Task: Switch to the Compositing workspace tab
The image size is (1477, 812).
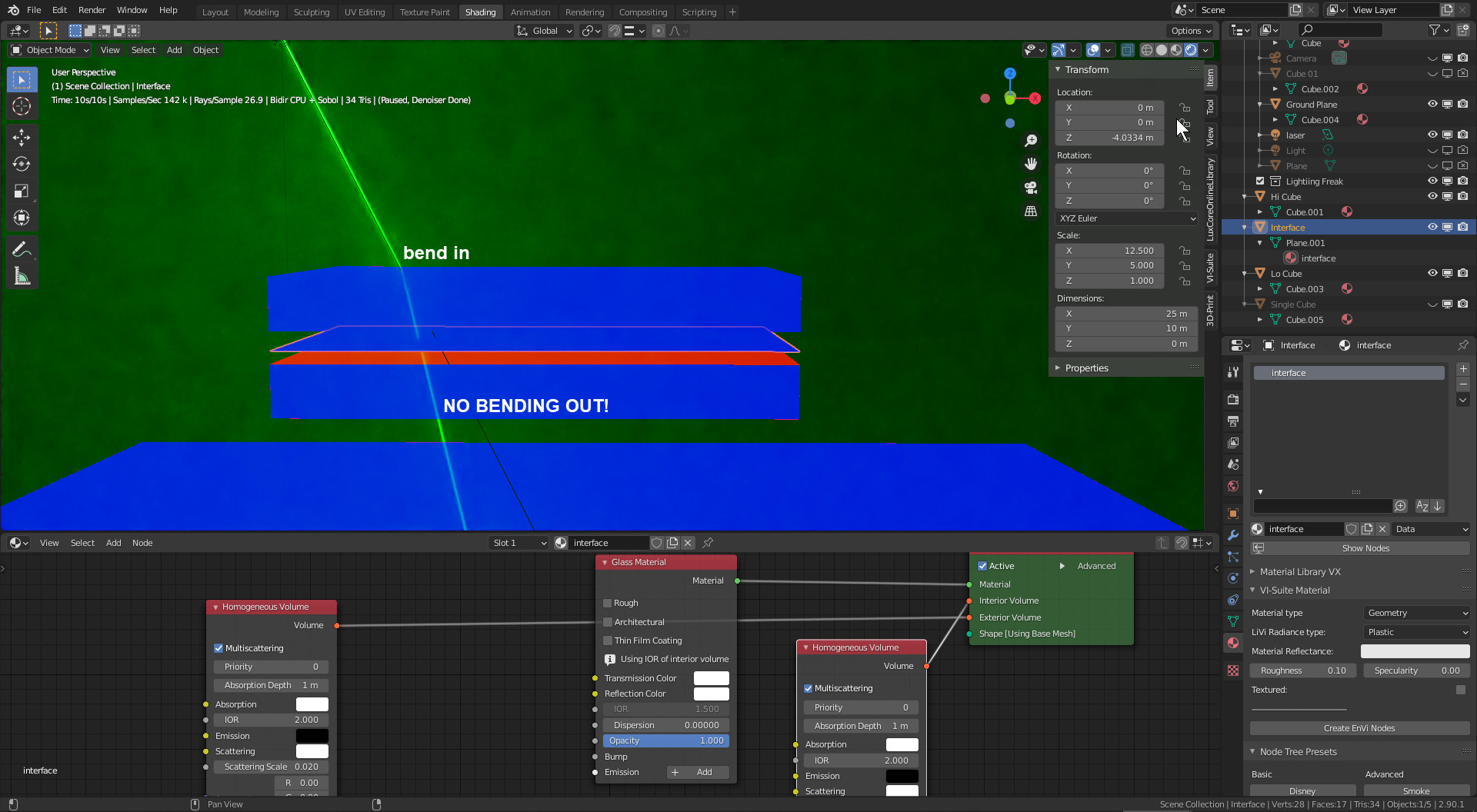Action: (x=642, y=12)
